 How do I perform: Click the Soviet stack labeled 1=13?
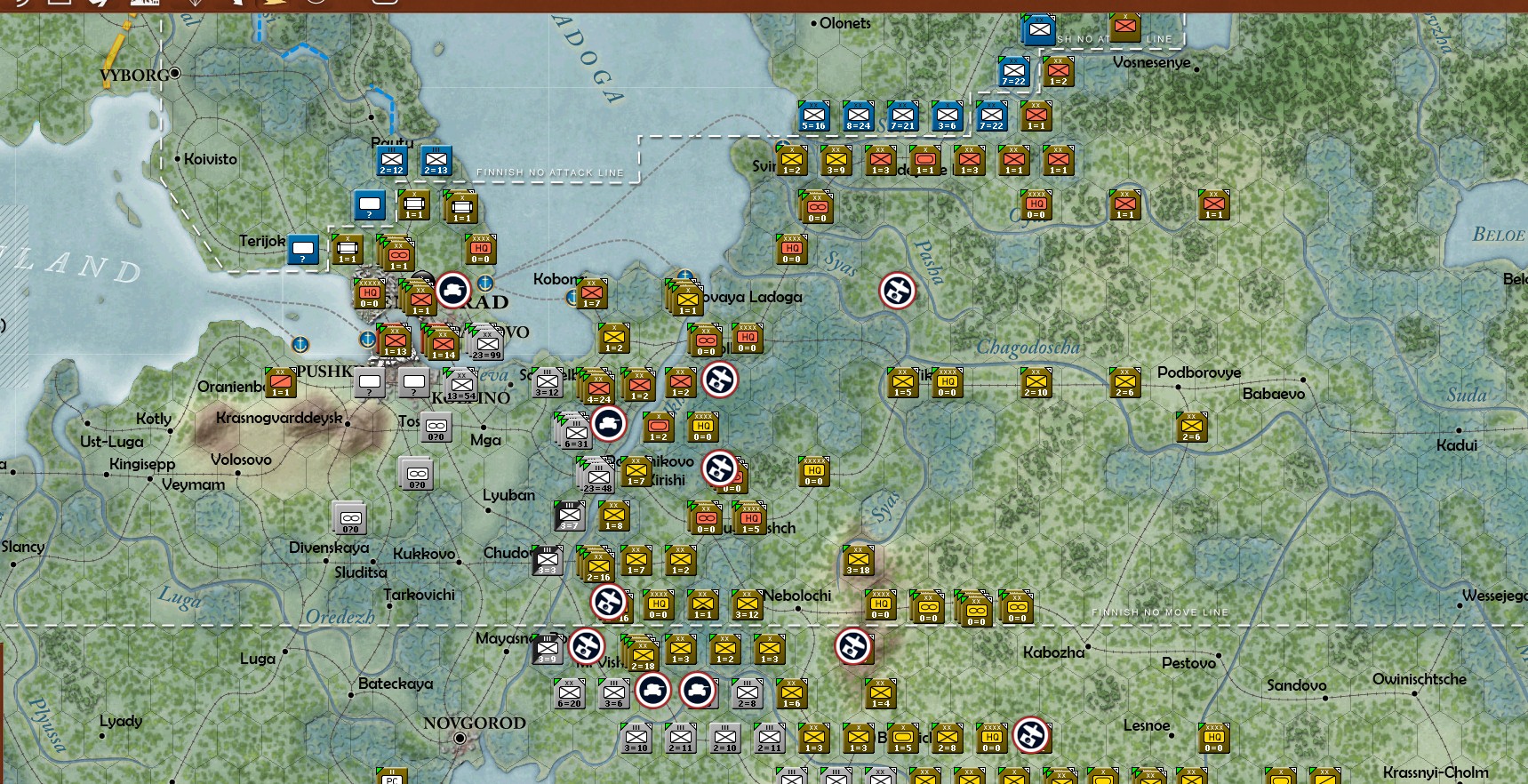pos(396,341)
